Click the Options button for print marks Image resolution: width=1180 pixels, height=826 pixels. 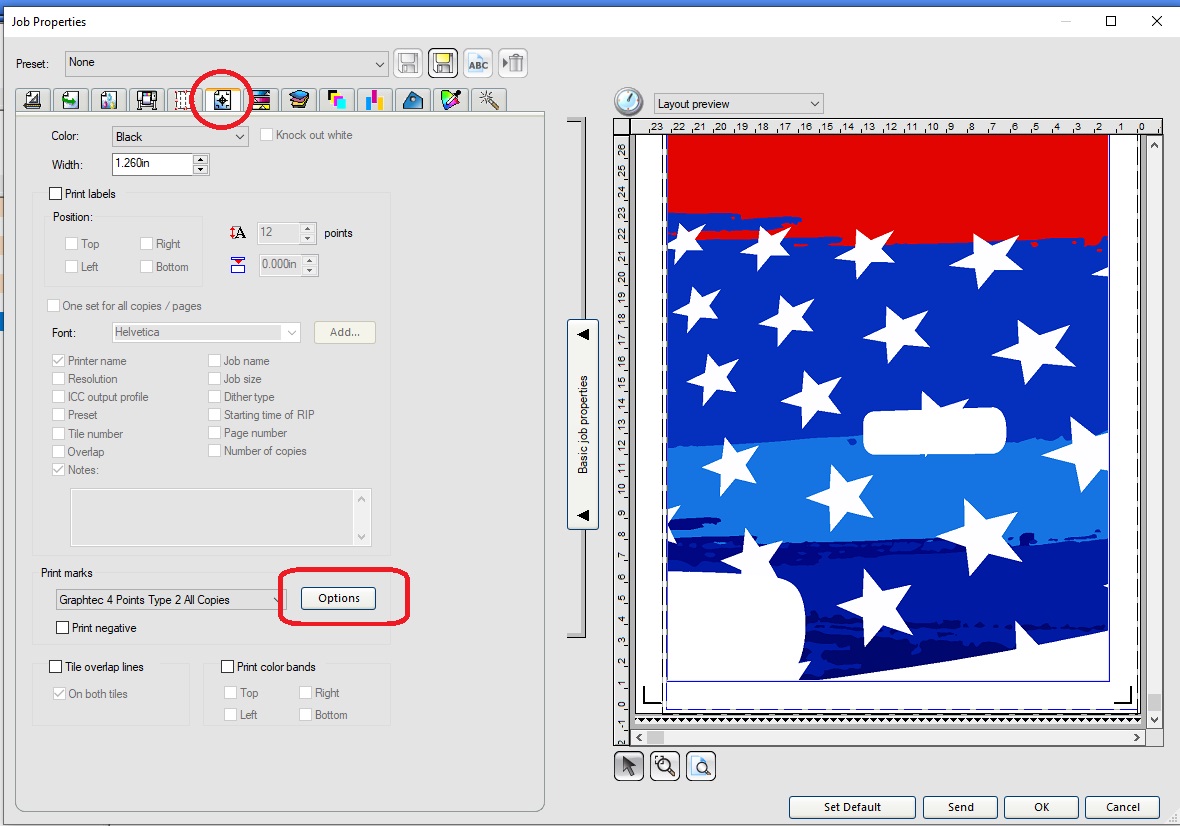[339, 598]
